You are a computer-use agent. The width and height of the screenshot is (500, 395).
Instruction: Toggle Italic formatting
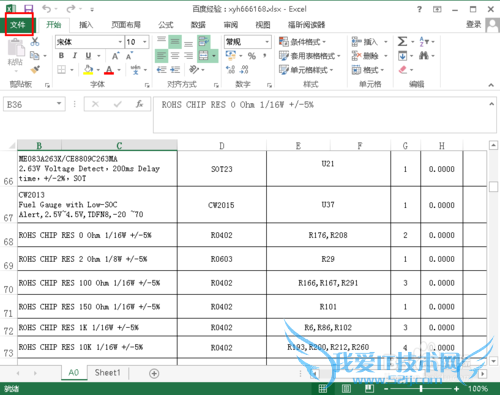[75, 56]
